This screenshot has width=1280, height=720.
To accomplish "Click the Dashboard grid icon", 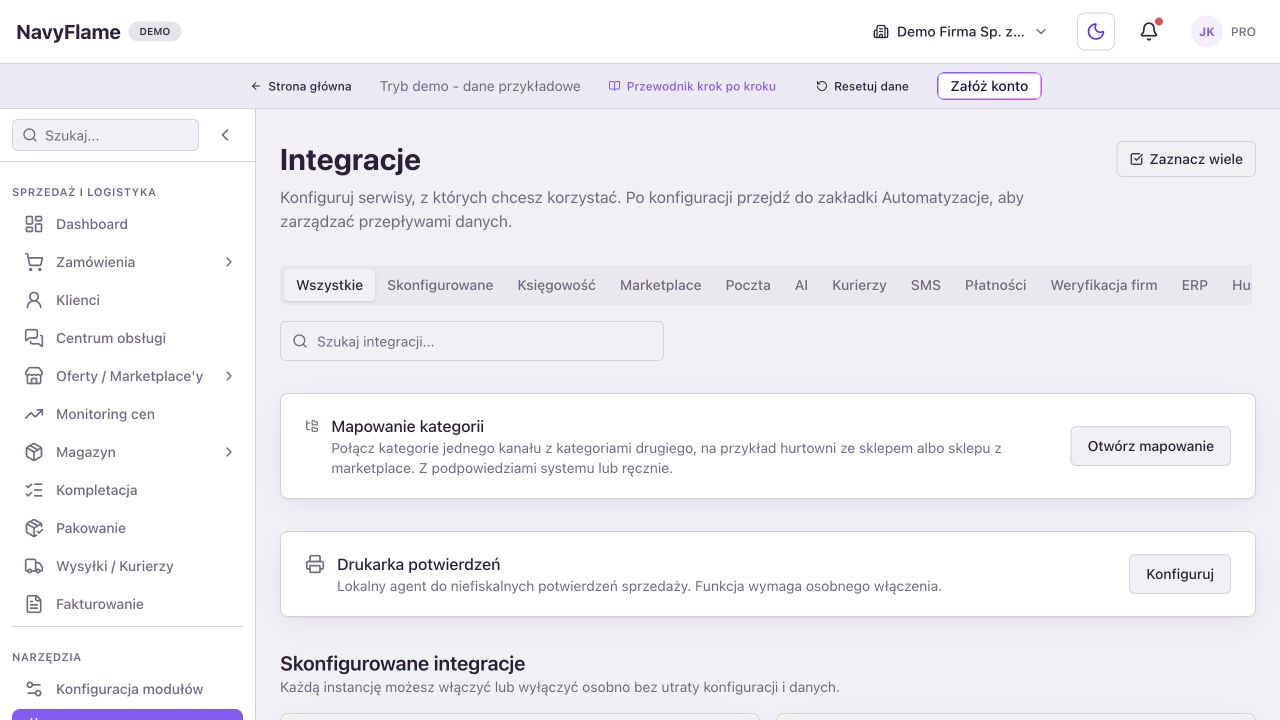I will coord(34,224).
